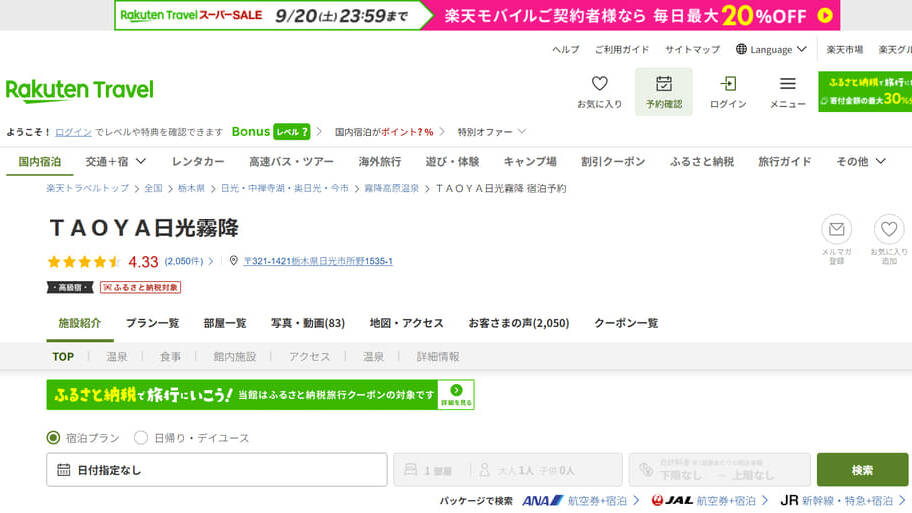The image size is (912, 513).
Task: Click the スーパーSALE top banner
Action: (x=477, y=15)
